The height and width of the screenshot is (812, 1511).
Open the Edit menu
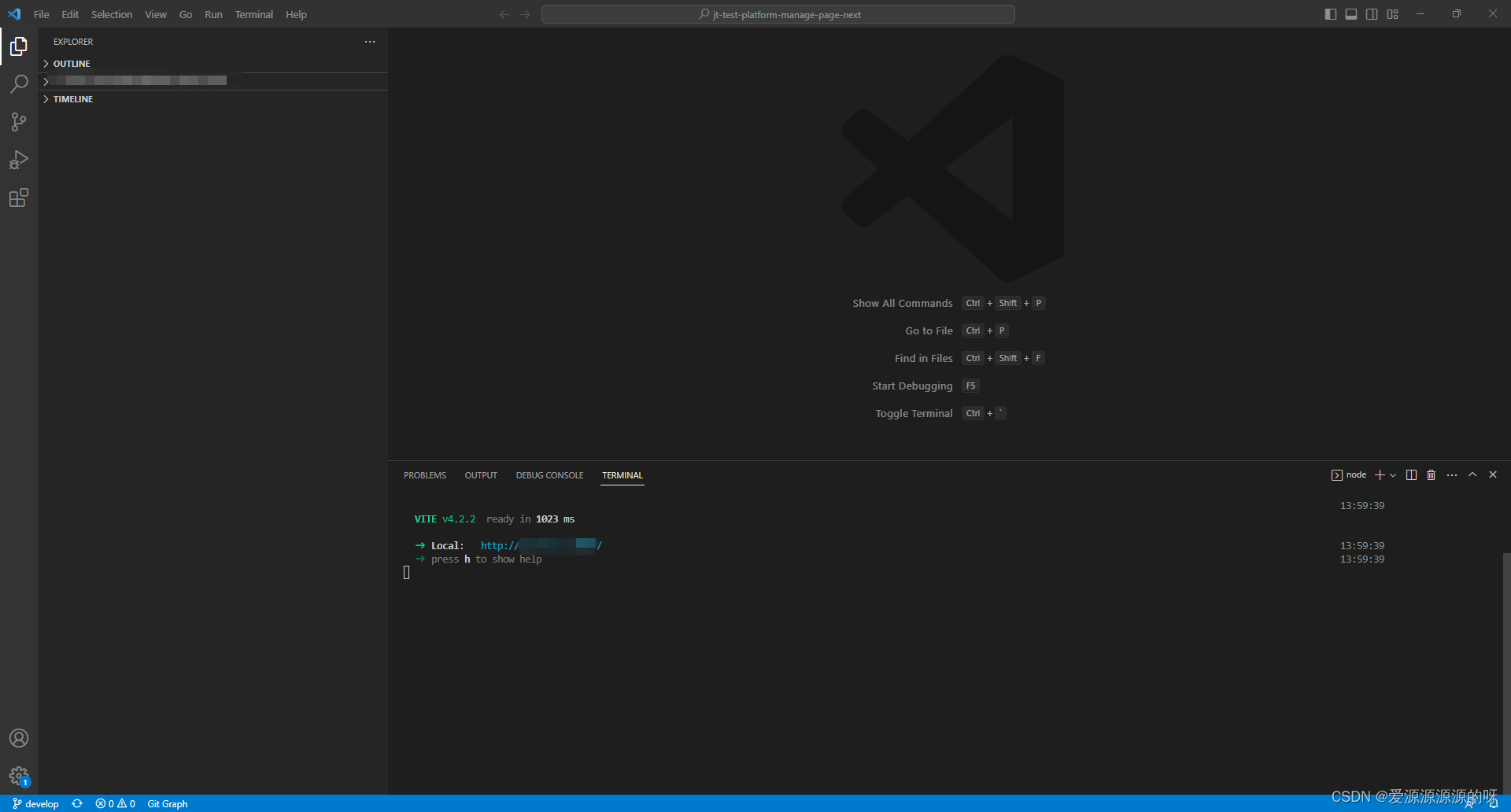pyautogui.click(x=70, y=14)
